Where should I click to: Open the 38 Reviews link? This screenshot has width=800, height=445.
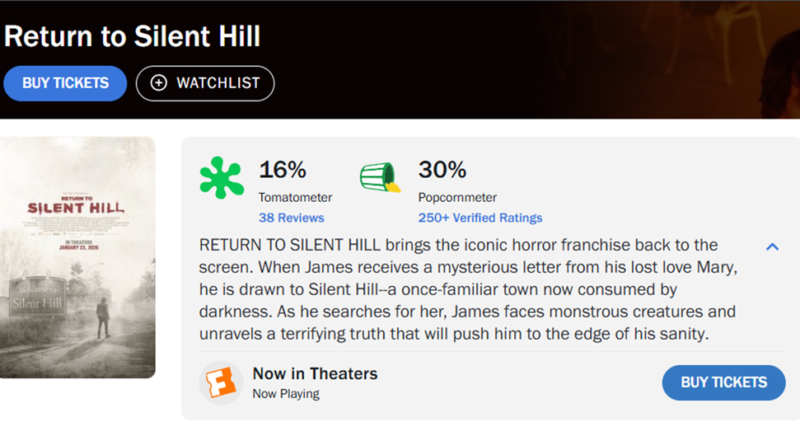[x=291, y=217]
